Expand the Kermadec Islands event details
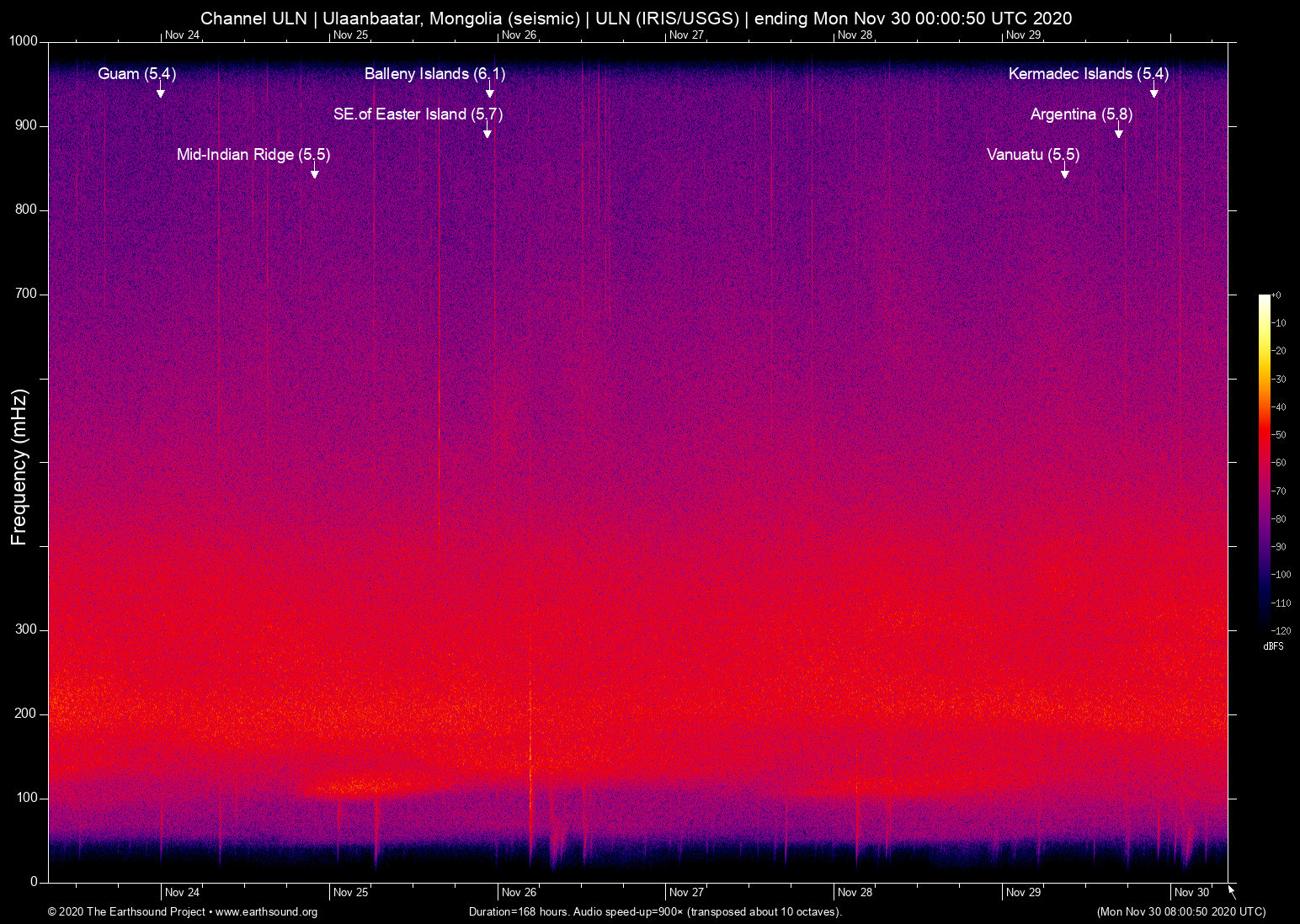The height and width of the screenshot is (924, 1300). [1090, 74]
